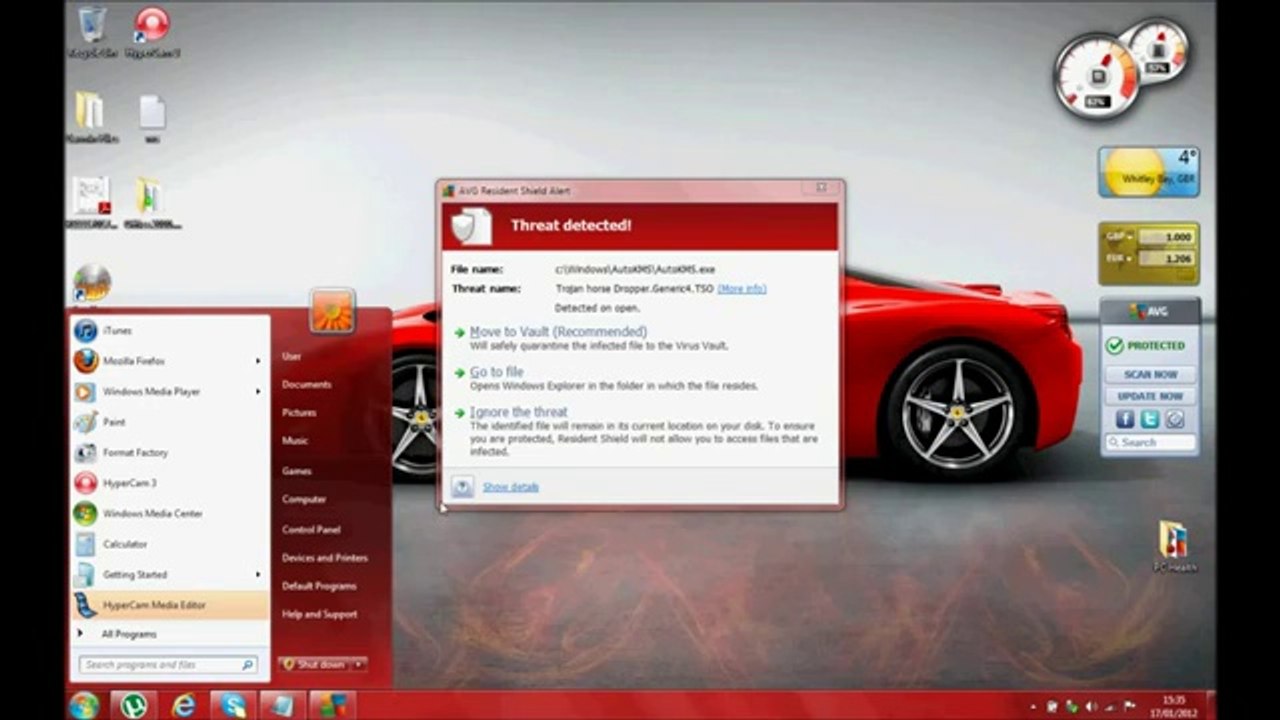1280x720 pixels.
Task: Expand All Programs list
Action: click(x=128, y=634)
